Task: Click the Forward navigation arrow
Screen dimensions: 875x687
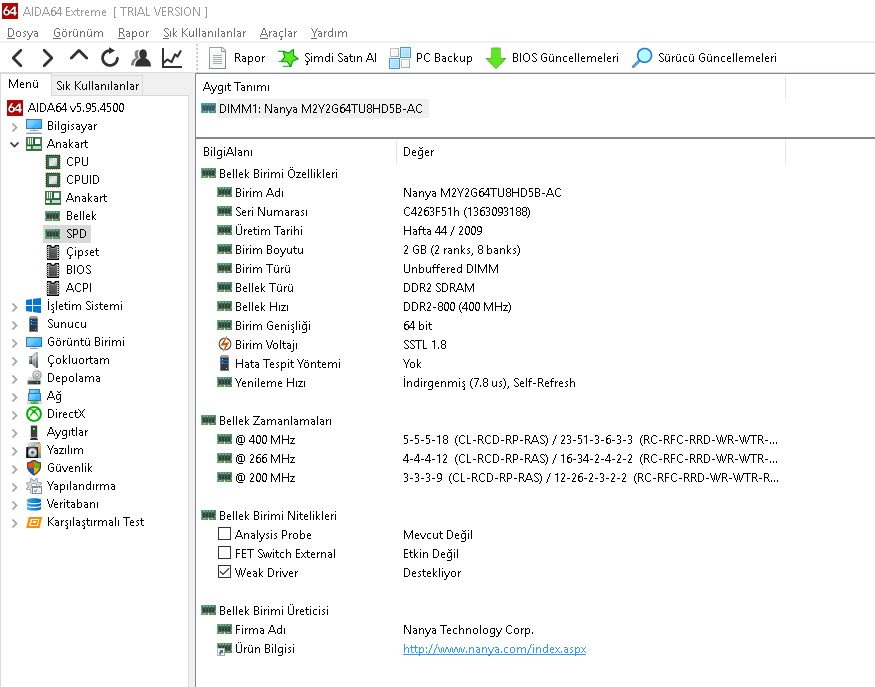Action: point(47,58)
